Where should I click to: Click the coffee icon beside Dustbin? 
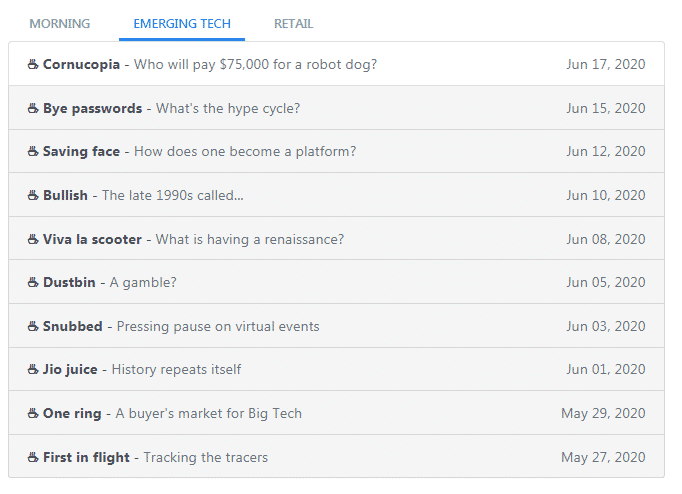33,282
